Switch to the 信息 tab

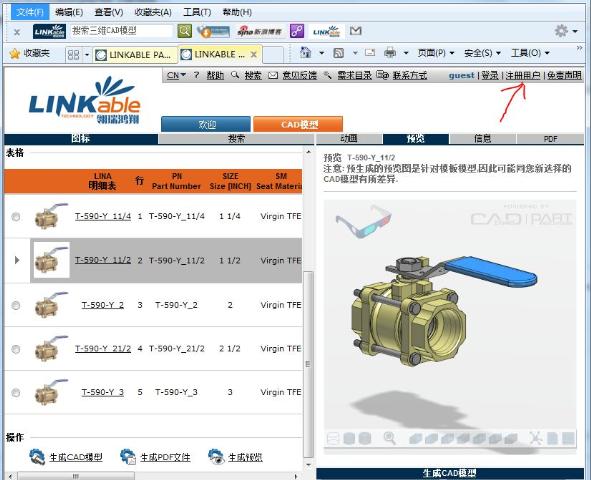pos(482,139)
